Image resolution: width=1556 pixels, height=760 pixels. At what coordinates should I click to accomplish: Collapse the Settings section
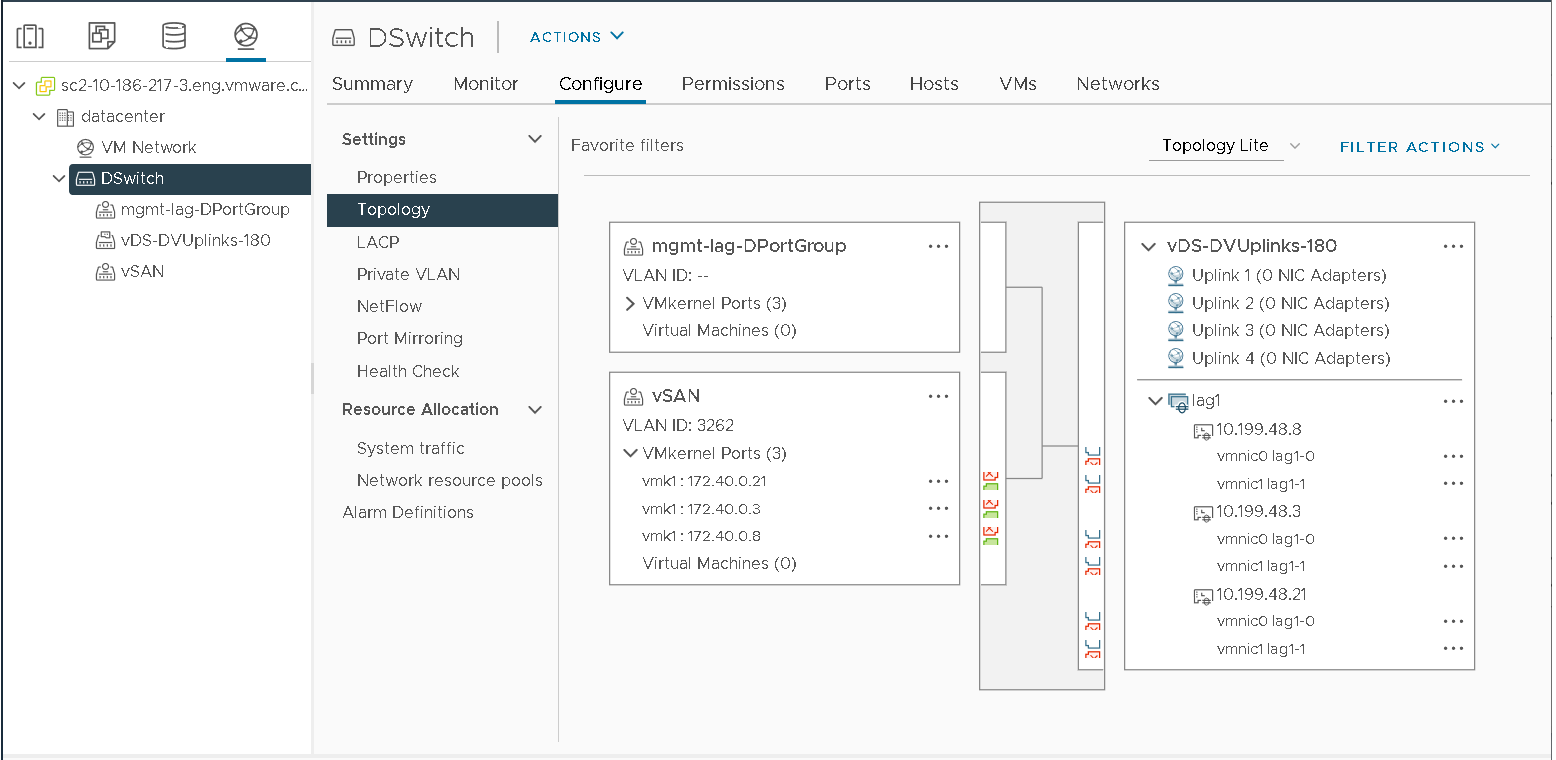(535, 139)
